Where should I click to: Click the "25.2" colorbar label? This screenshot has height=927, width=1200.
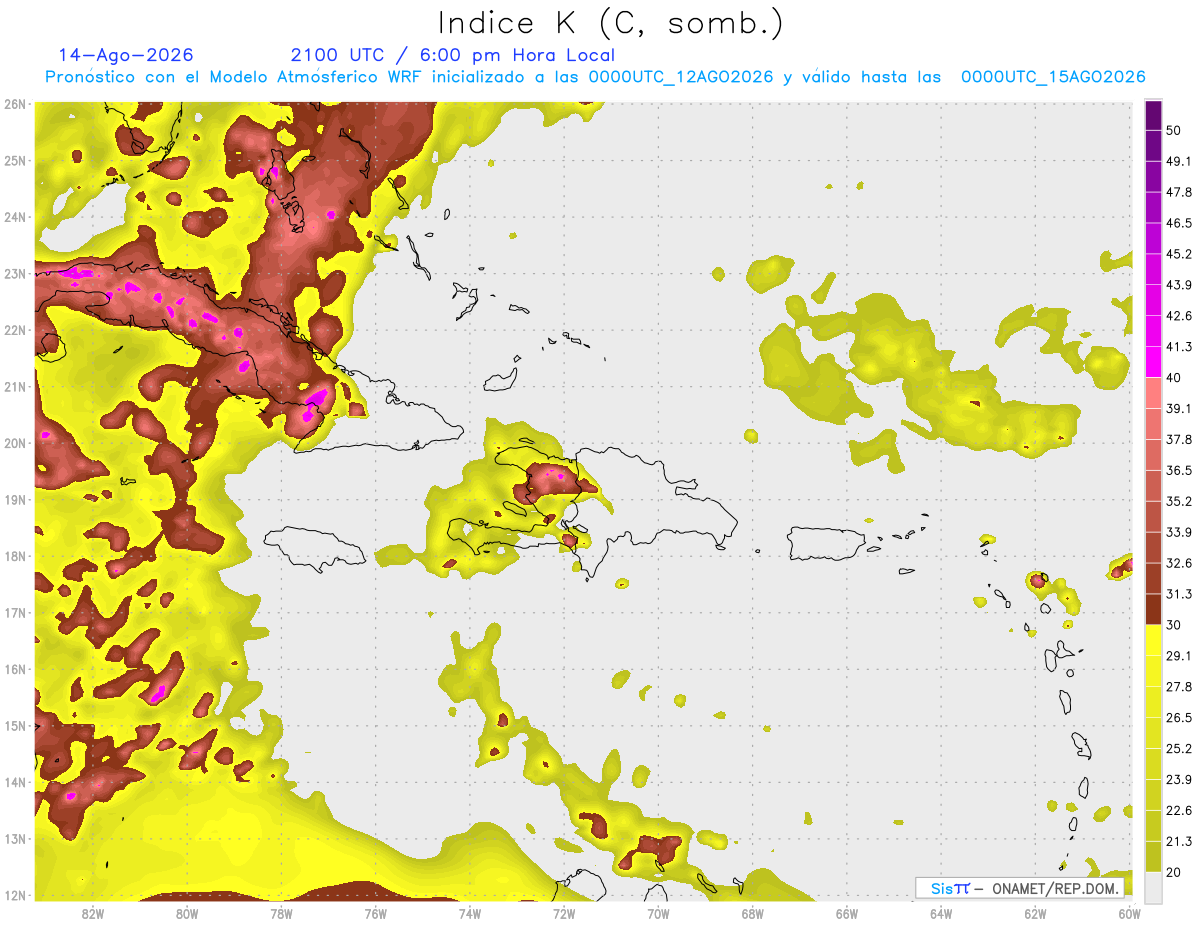coord(1178,749)
